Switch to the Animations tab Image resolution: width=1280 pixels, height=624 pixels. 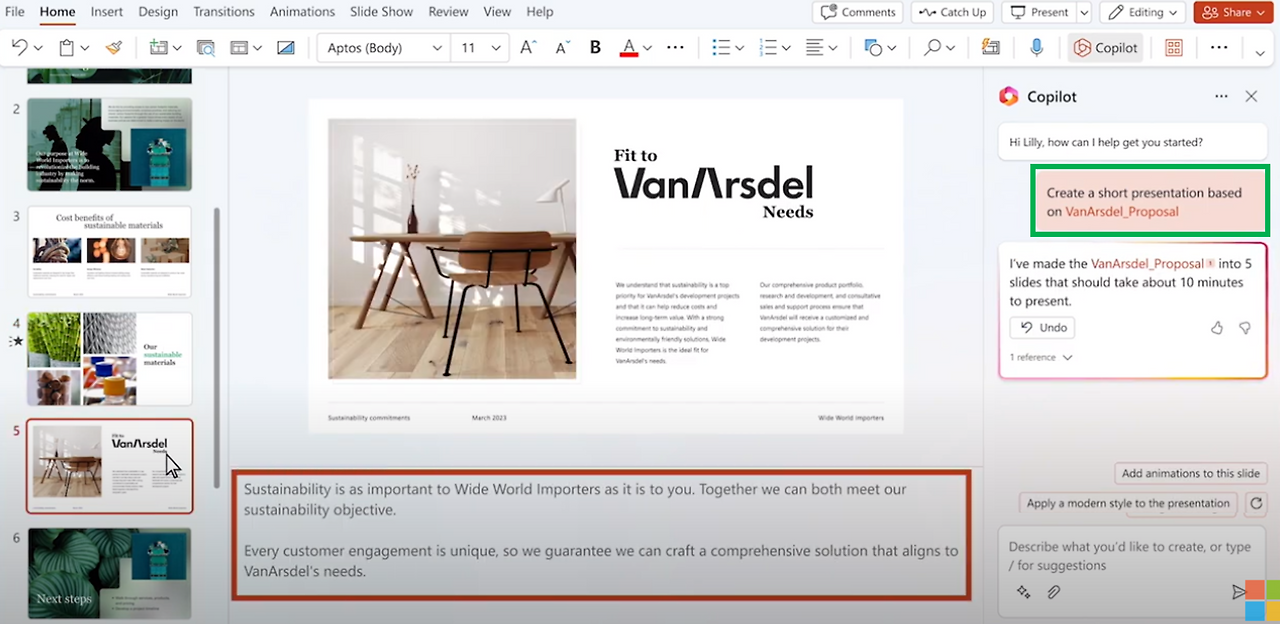click(302, 12)
